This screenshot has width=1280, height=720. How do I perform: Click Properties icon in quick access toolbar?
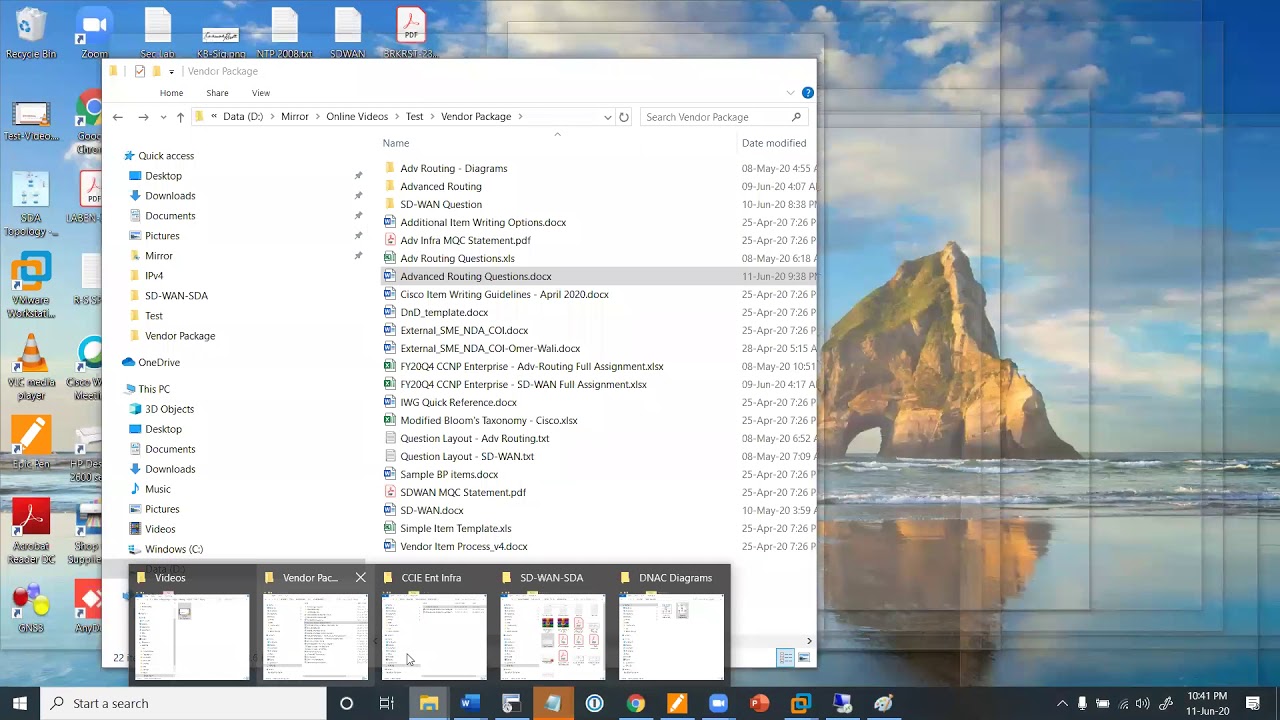point(139,71)
